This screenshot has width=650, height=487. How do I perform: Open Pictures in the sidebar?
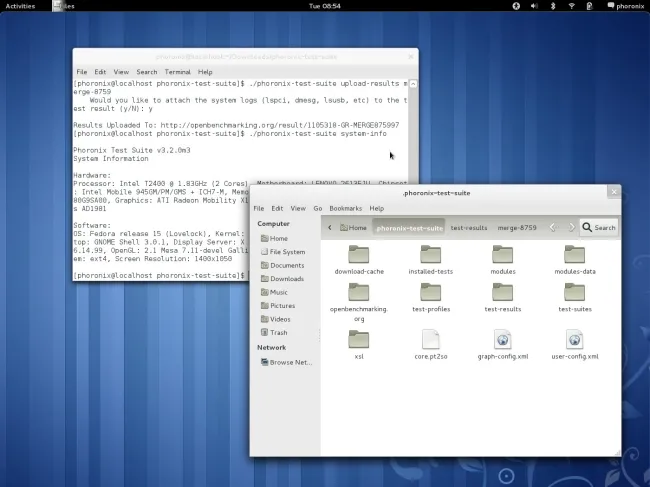coord(278,305)
